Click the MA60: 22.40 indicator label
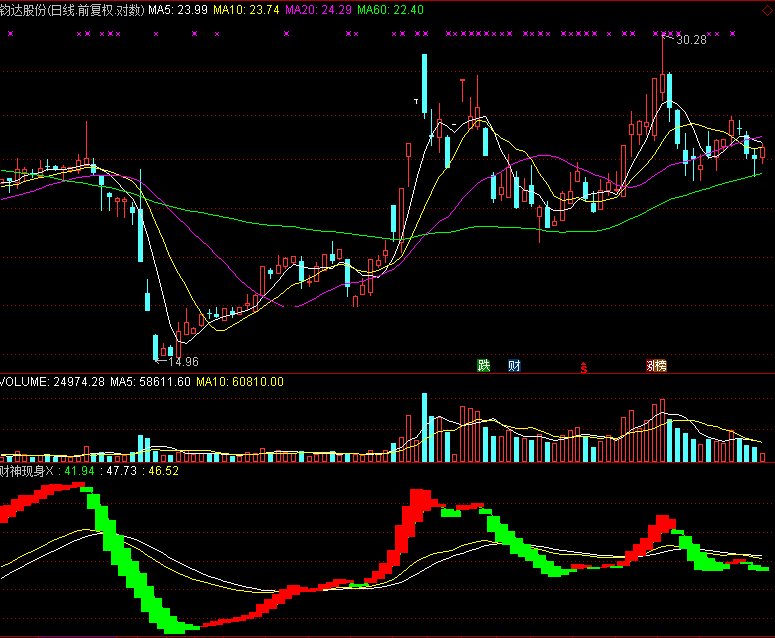The image size is (775, 638). coord(390,10)
